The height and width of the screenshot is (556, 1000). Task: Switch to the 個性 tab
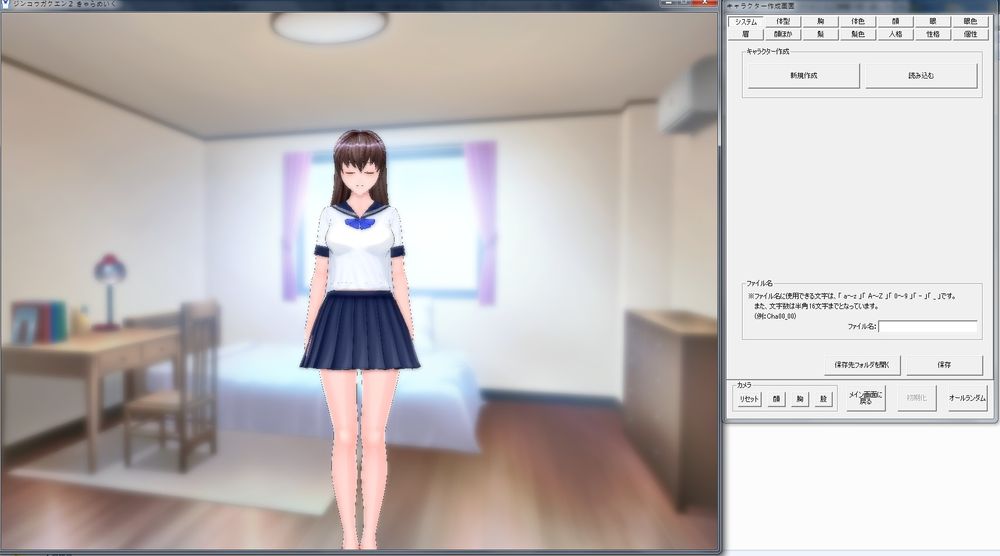point(970,34)
